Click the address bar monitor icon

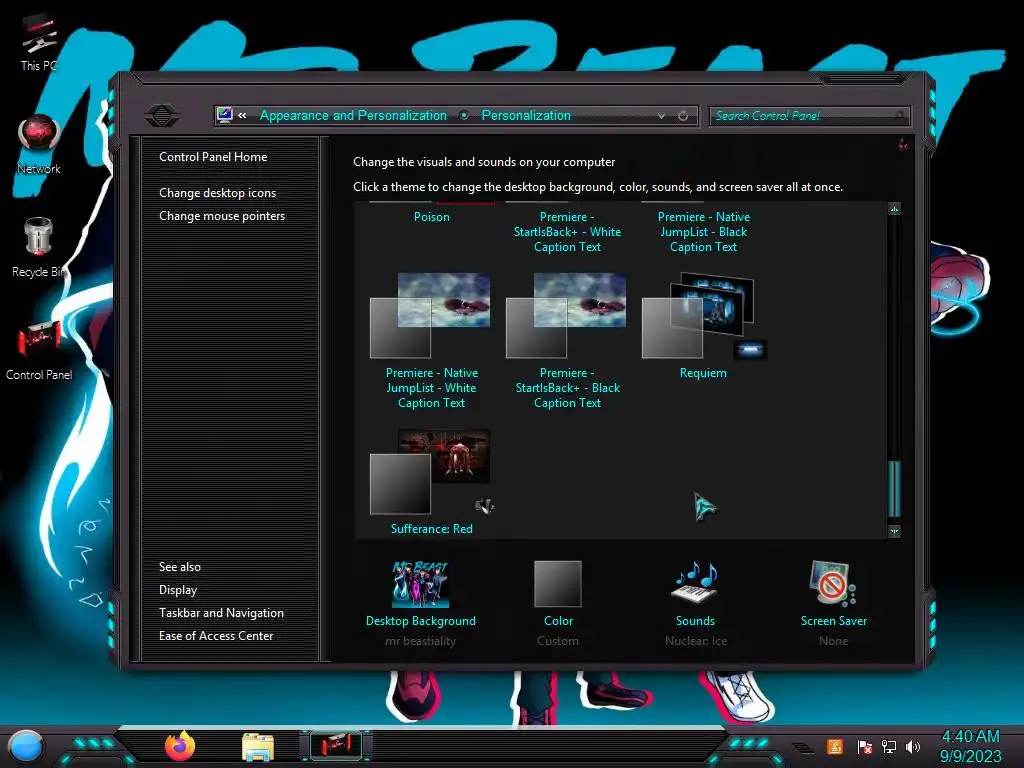225,115
